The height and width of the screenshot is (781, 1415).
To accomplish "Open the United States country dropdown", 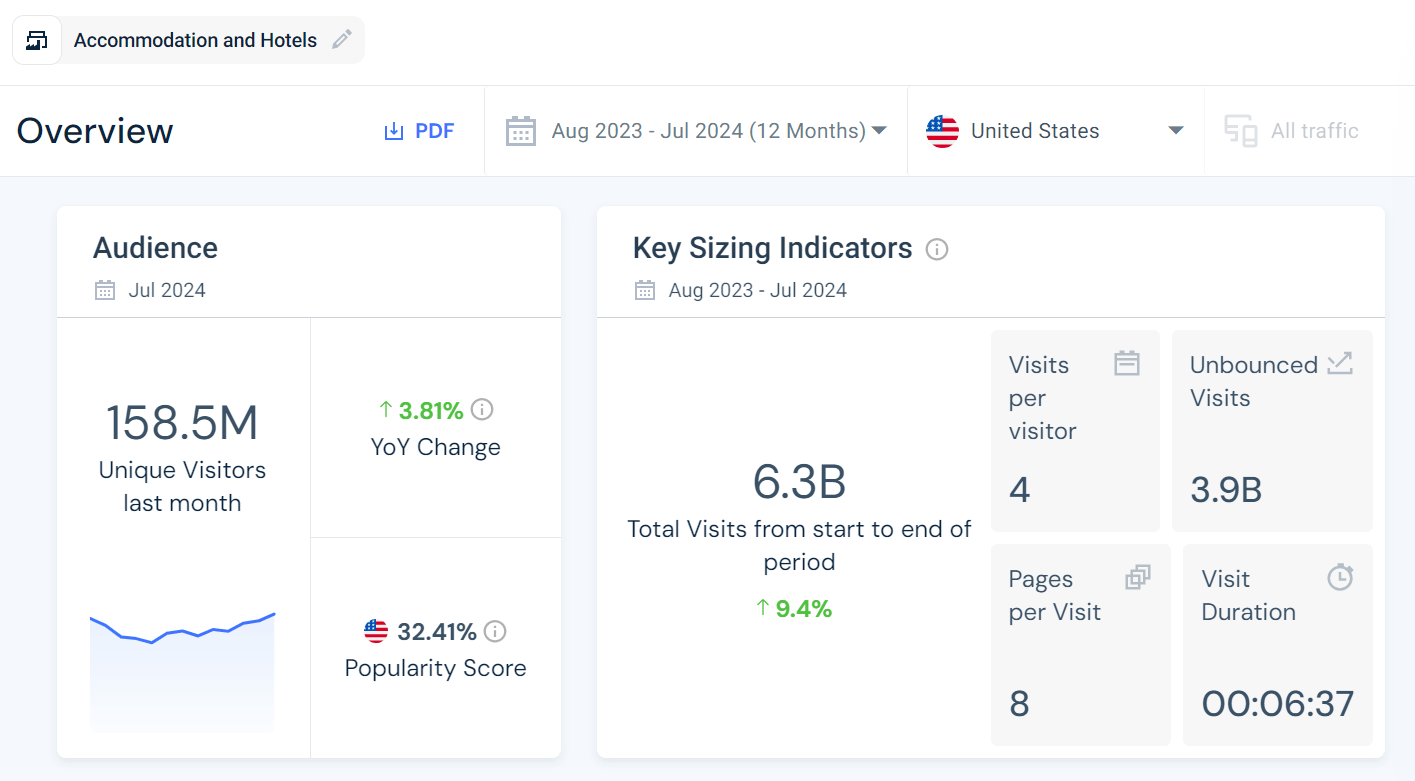I will pyautogui.click(x=1176, y=131).
